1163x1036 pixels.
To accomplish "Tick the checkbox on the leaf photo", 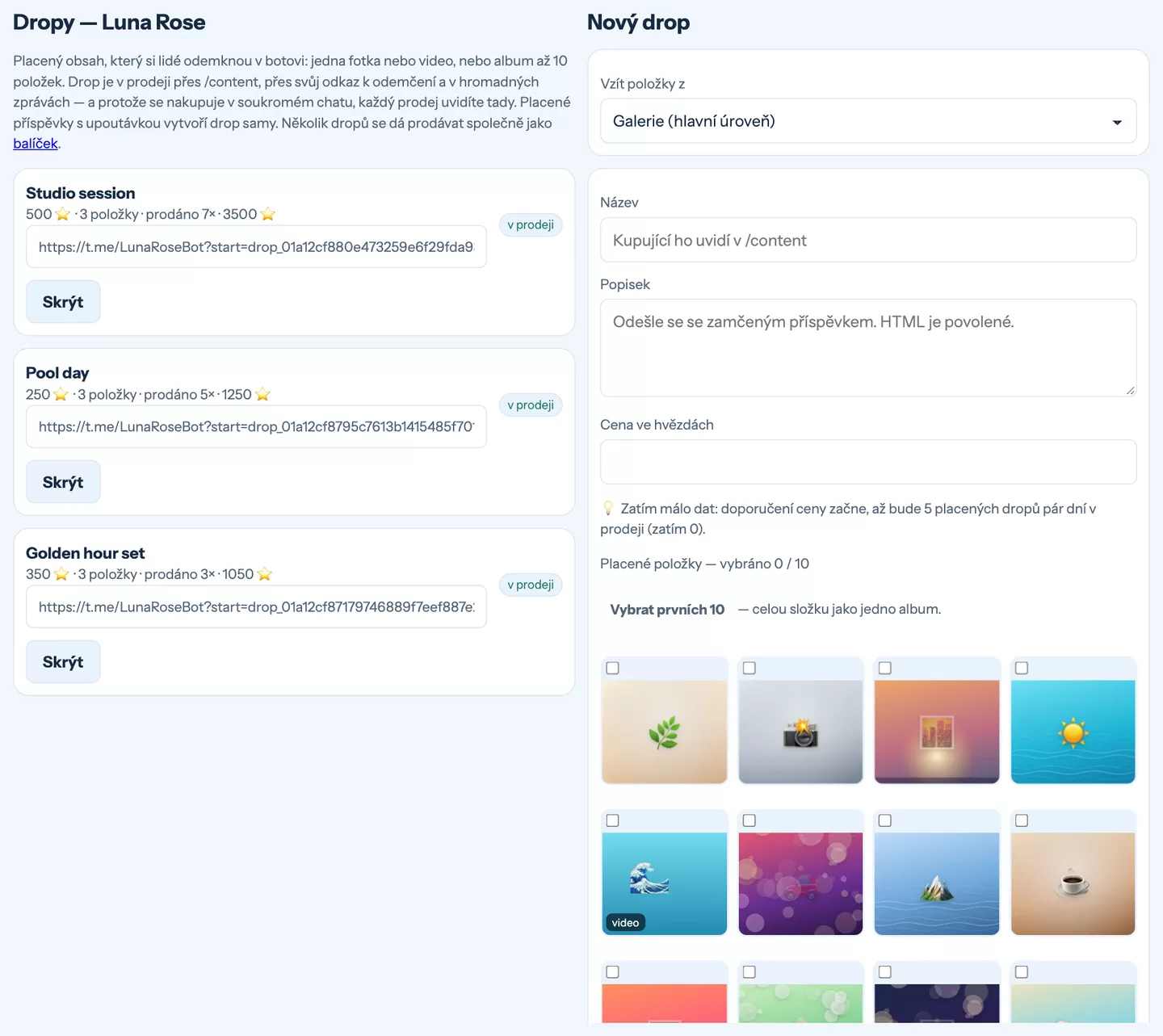I will click(613, 668).
